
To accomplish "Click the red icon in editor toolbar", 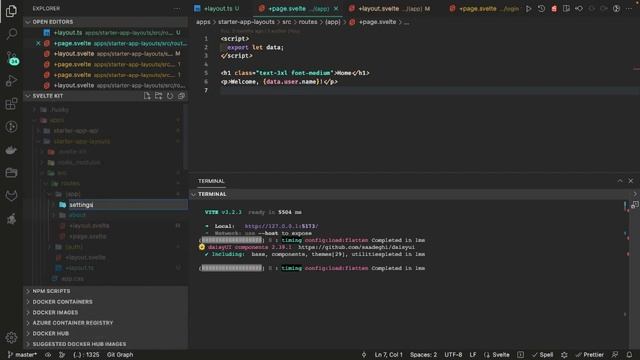I will tap(554, 9).
